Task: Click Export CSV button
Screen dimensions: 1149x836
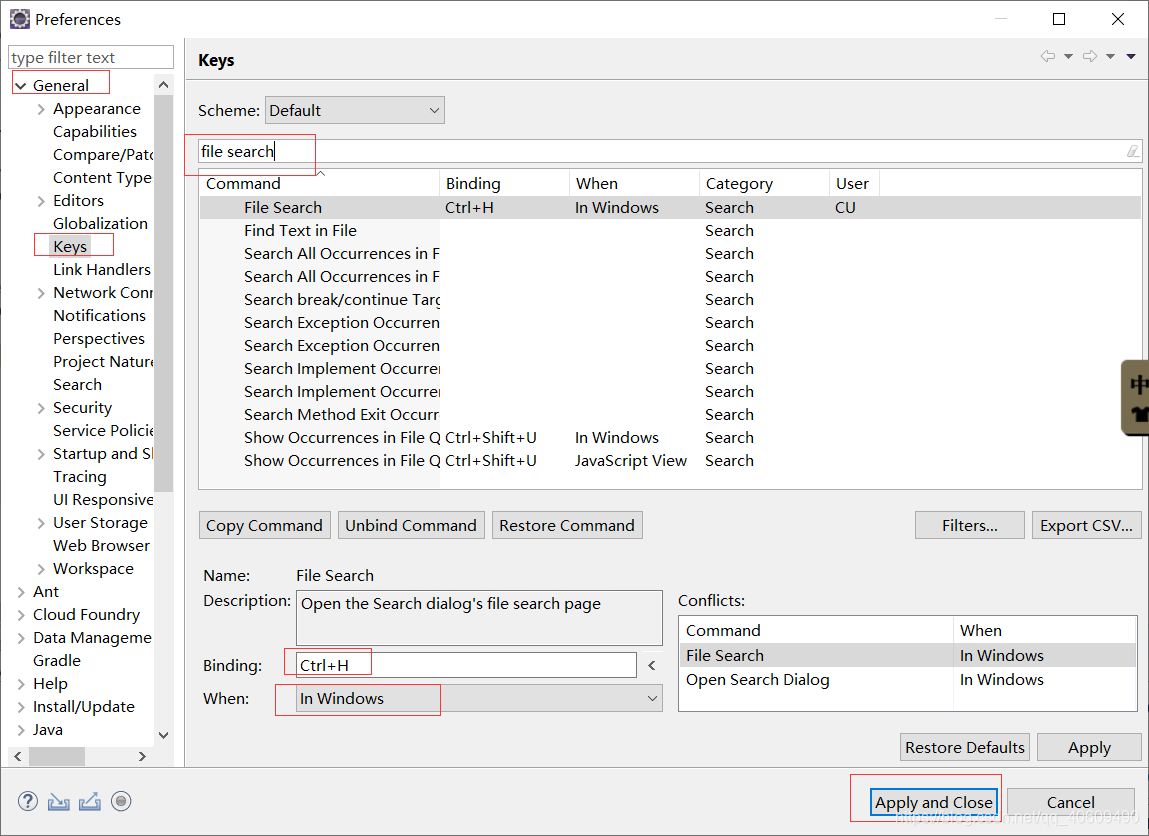Action: (1087, 524)
